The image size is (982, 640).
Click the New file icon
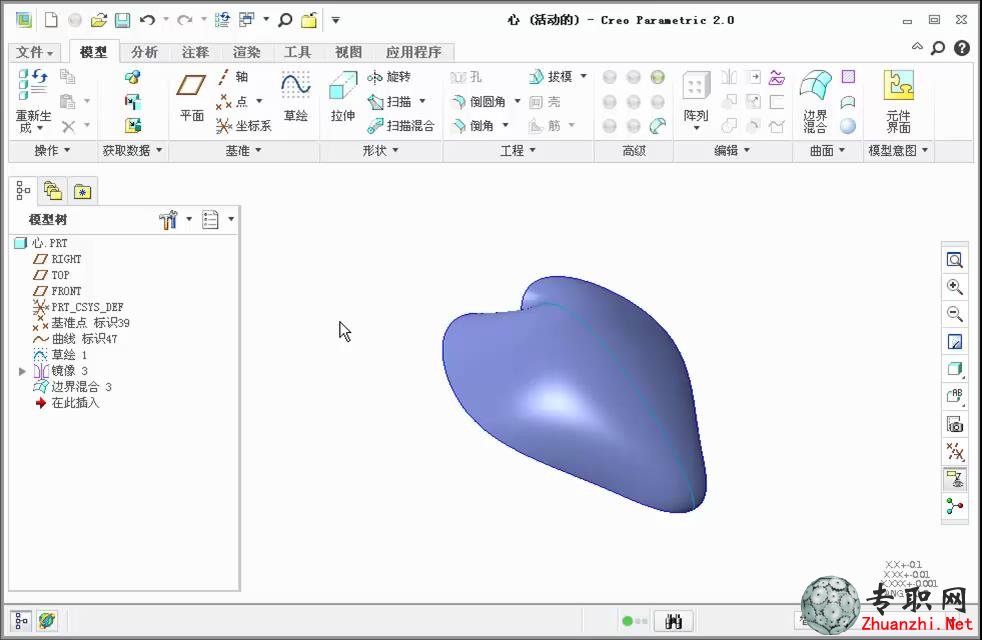(x=51, y=20)
